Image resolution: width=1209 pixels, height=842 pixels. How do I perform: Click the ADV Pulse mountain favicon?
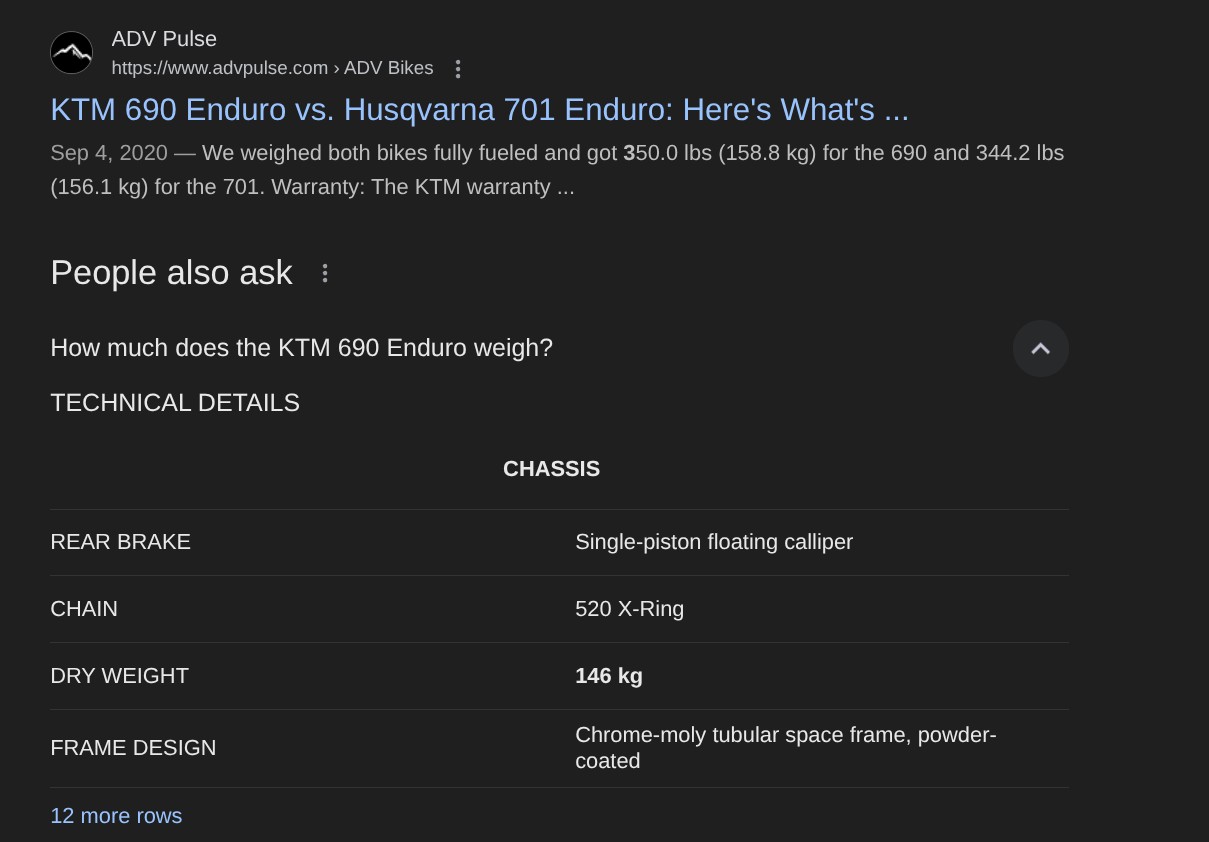click(x=72, y=53)
